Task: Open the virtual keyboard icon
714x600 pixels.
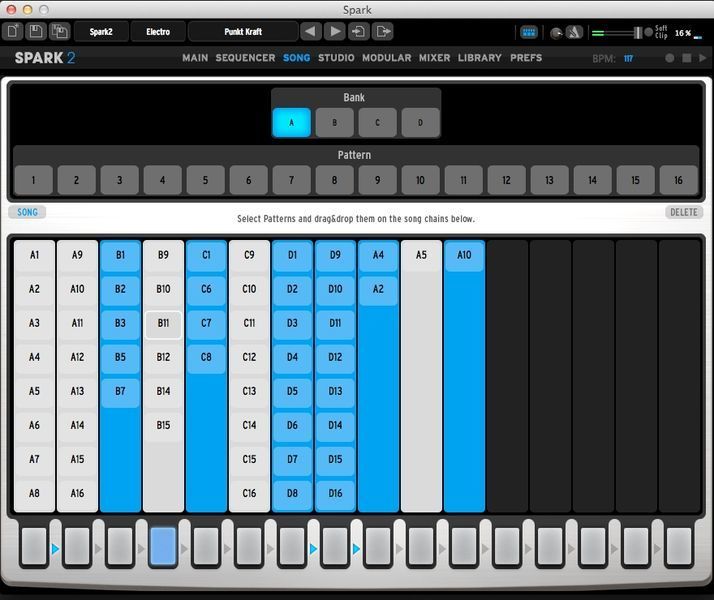Action: [x=529, y=32]
